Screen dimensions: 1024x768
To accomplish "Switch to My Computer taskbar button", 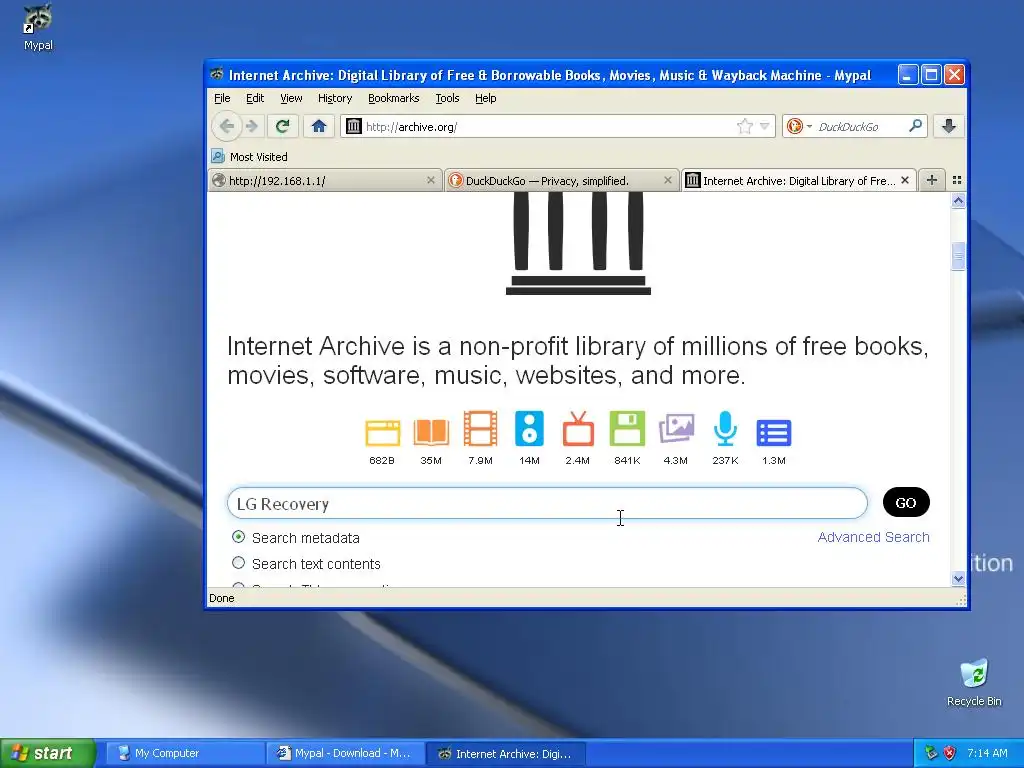I will [185, 753].
